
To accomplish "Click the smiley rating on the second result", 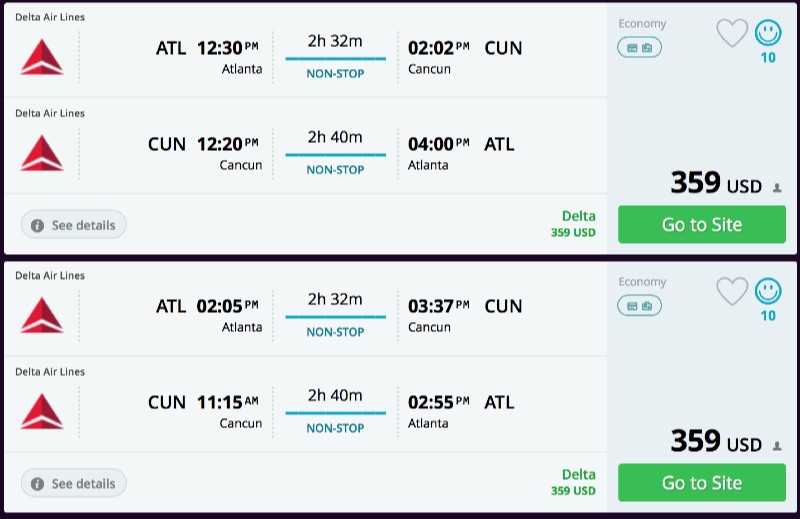I will point(768,292).
